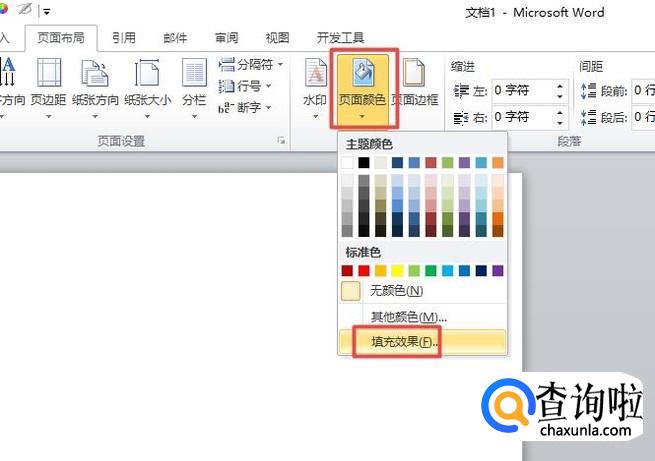Viewport: 655px width, 461px height.
Task: Increase the left indent value stepper
Action: pyautogui.click(x=560, y=86)
